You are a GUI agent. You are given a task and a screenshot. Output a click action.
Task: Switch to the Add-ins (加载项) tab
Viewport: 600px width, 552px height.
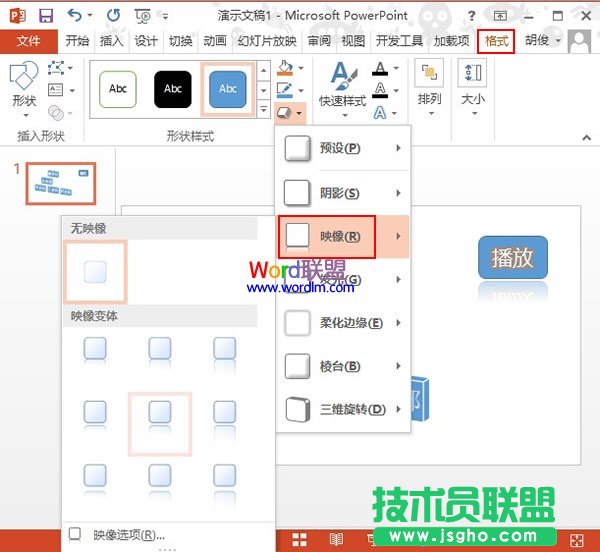pos(452,41)
